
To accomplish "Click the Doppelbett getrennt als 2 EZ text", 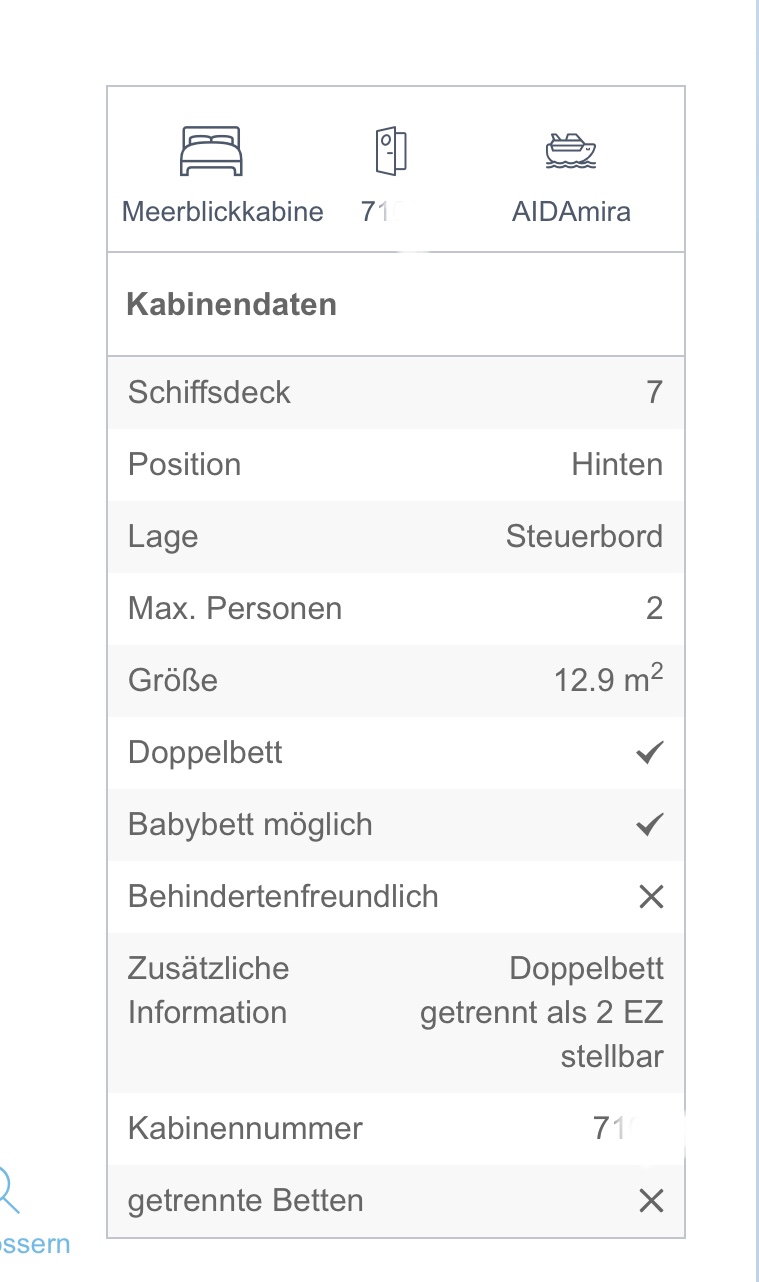I will 541,1012.
